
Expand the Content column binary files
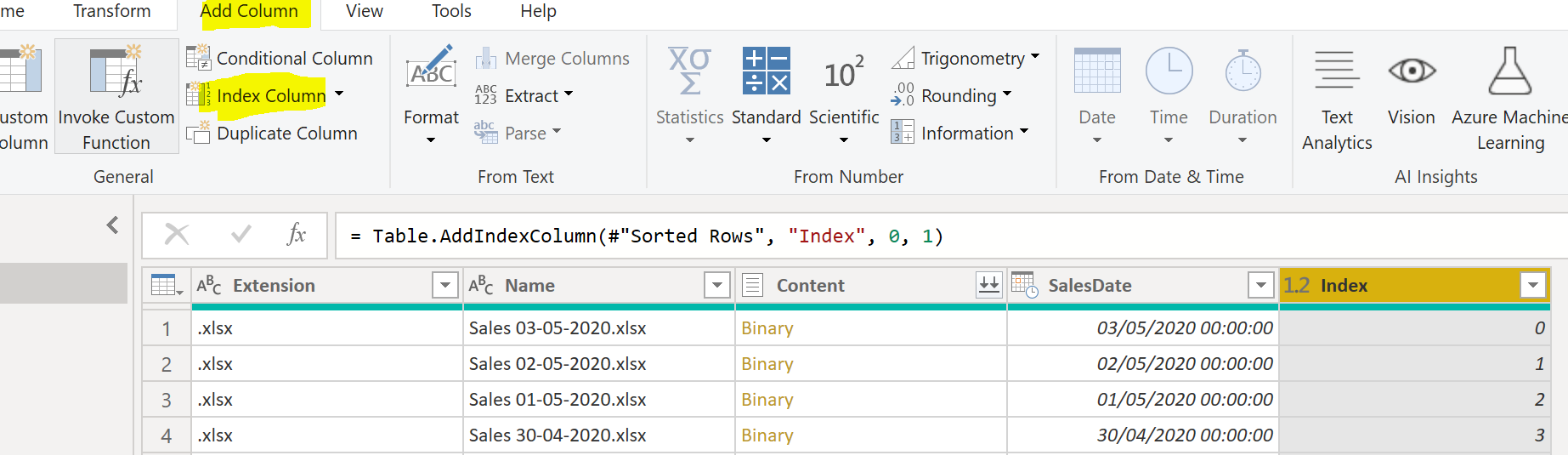(988, 285)
